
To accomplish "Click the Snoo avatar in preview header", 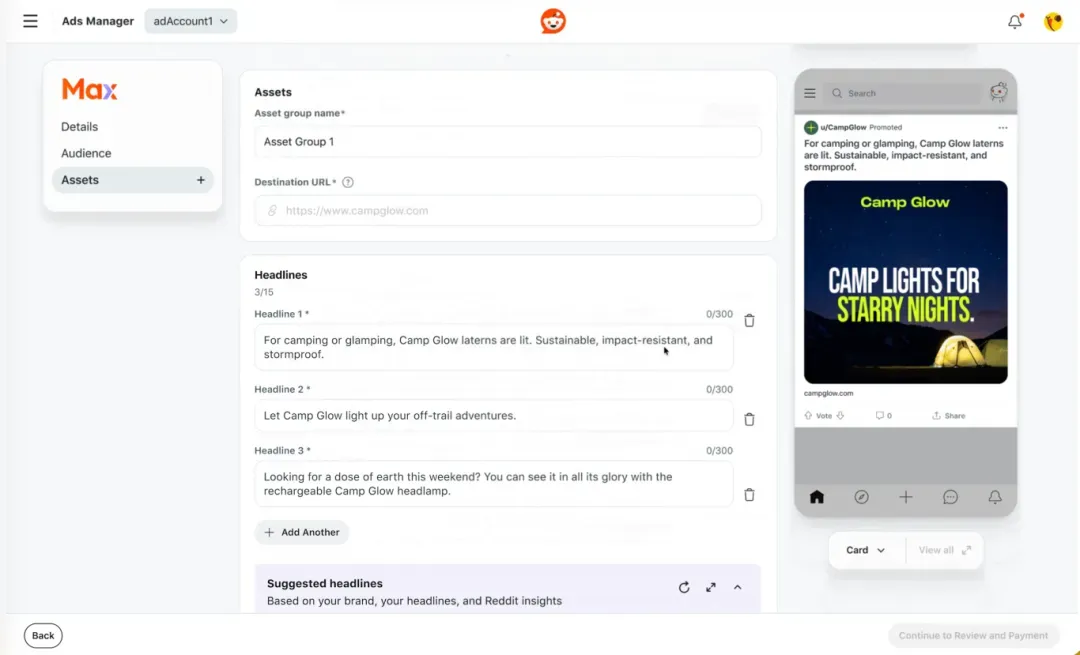I will (999, 92).
